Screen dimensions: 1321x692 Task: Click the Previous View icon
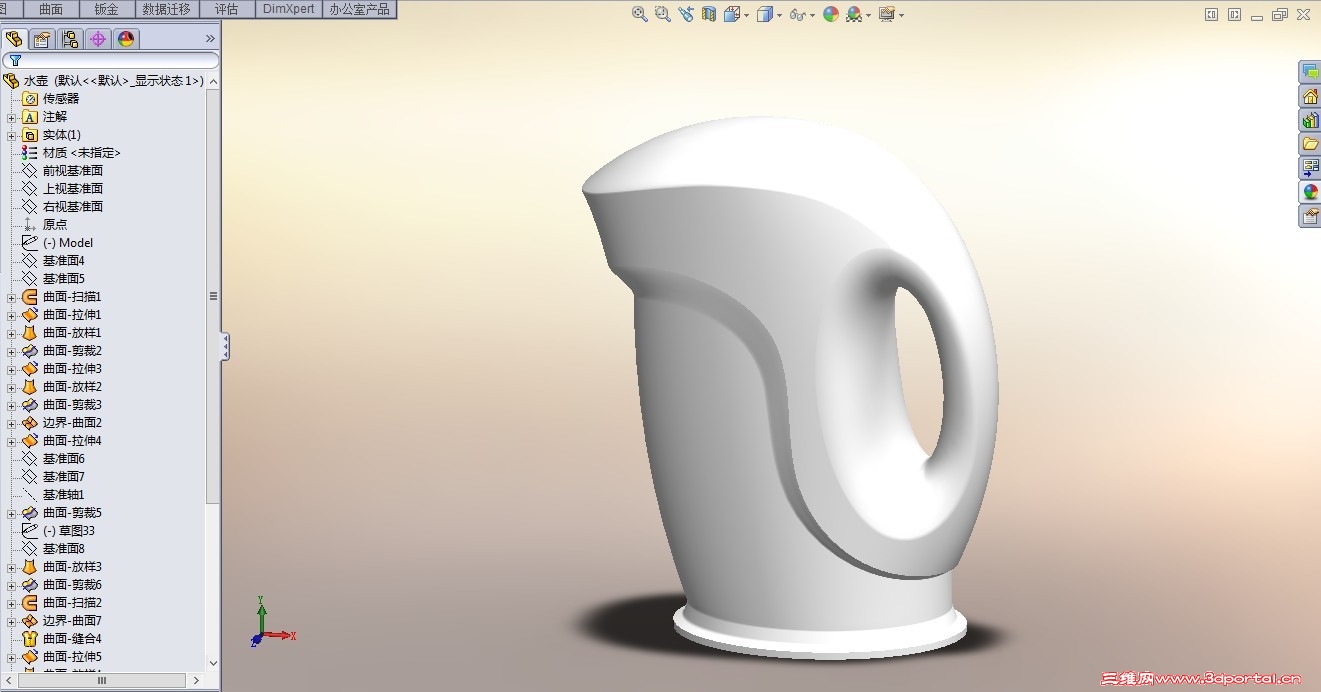click(x=686, y=14)
